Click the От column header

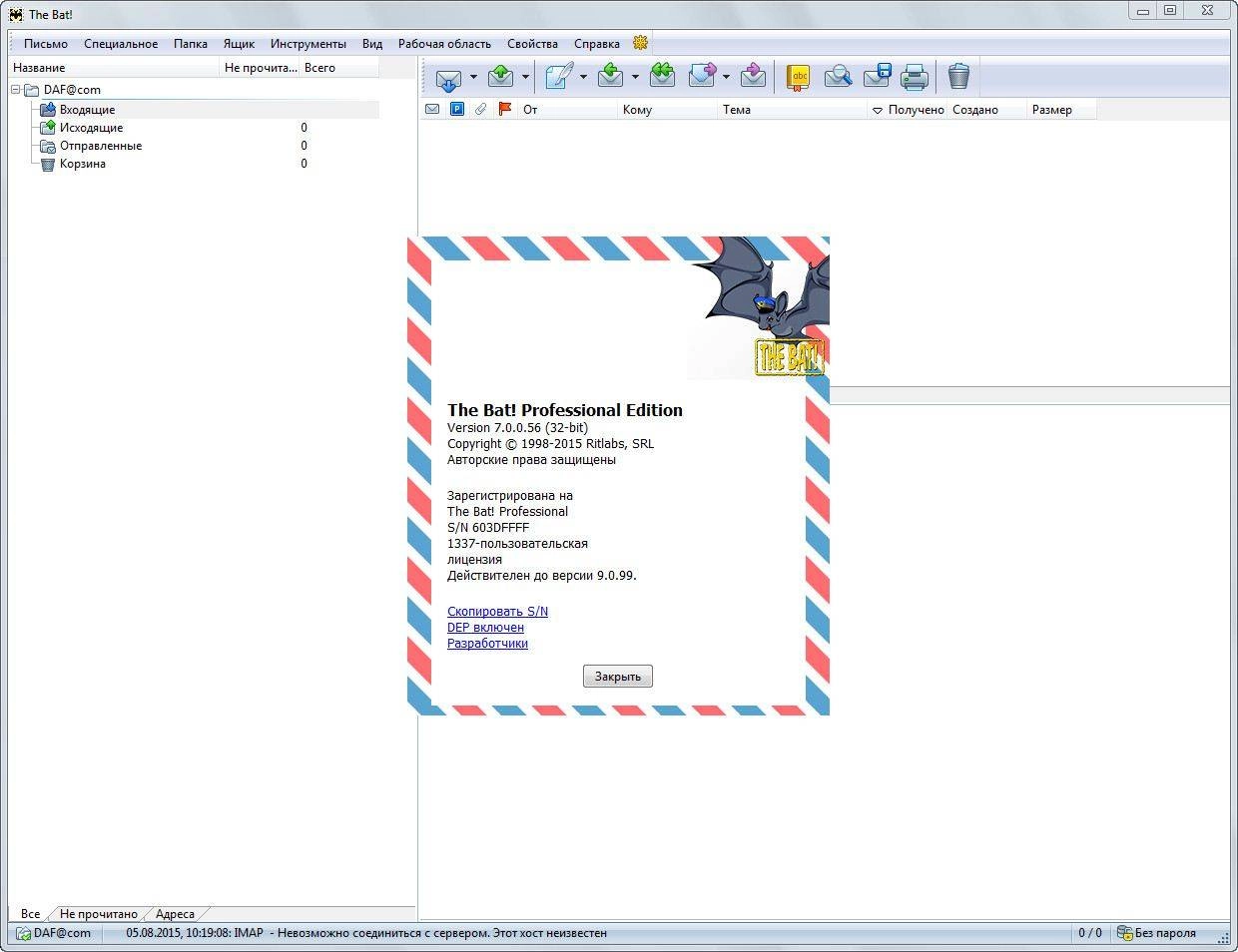click(x=567, y=110)
